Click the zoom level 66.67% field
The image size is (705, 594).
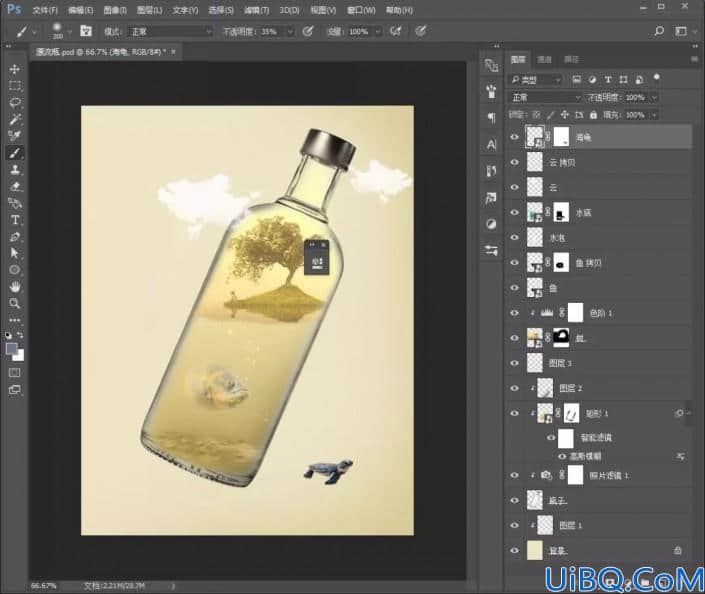click(x=44, y=586)
